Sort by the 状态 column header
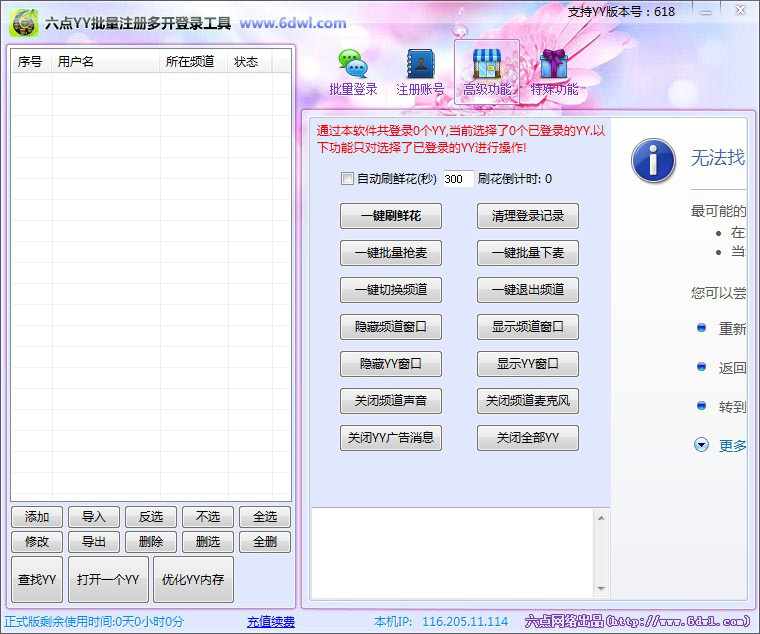This screenshot has height=634, width=760. point(250,62)
